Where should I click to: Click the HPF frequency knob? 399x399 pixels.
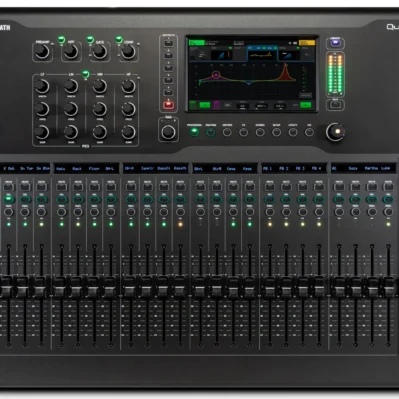click(x=71, y=52)
